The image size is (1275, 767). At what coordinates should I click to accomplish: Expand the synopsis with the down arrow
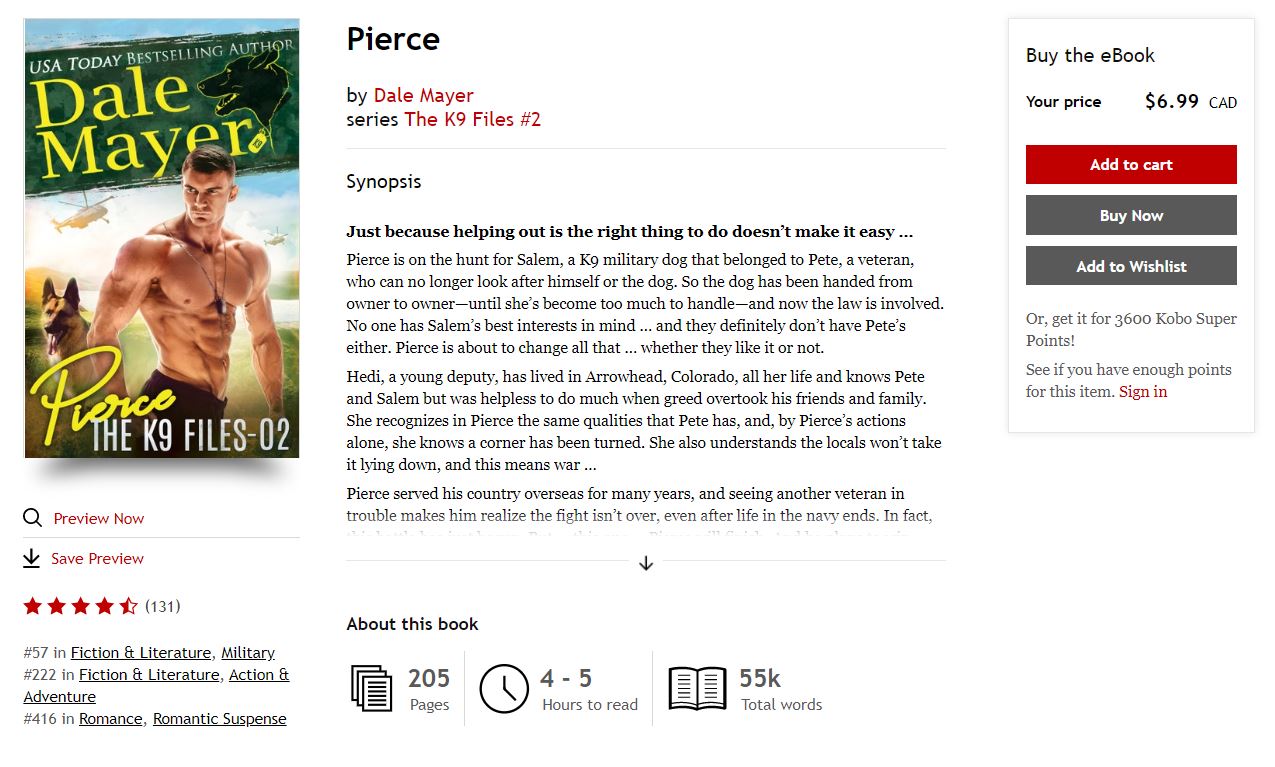coord(646,563)
